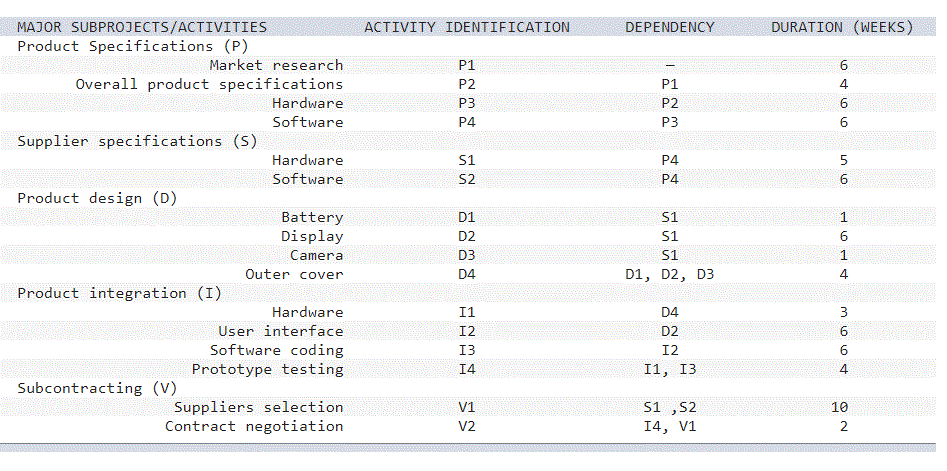Image resolution: width=947 pixels, height=471 pixels.
Task: Click the Prototype testing activity name
Action: tap(268, 370)
